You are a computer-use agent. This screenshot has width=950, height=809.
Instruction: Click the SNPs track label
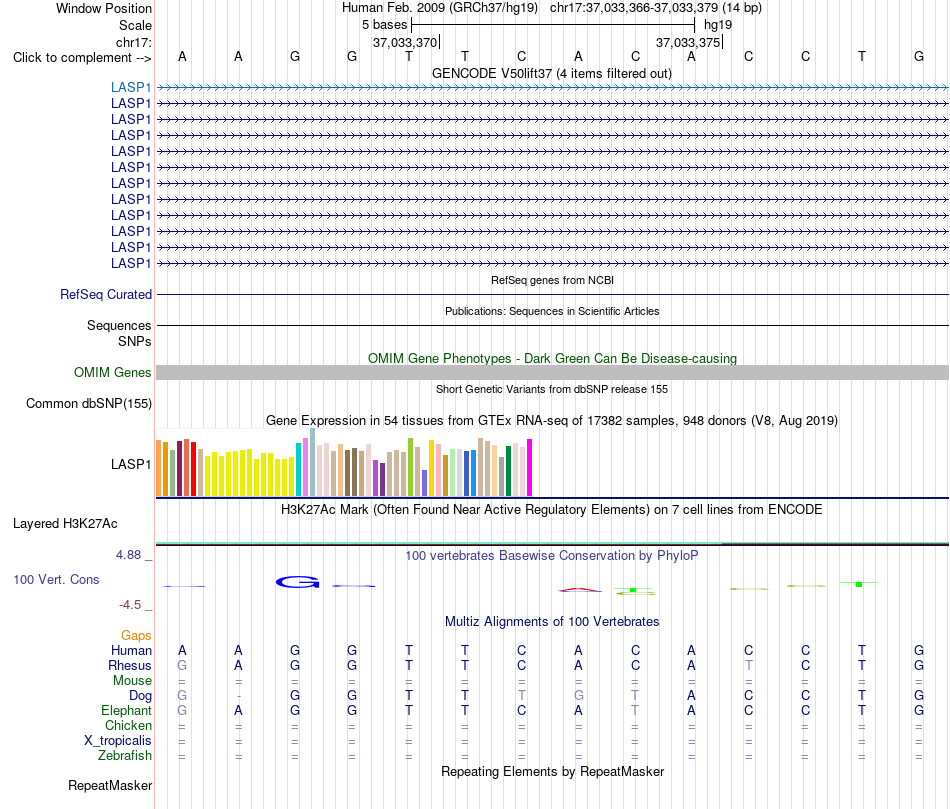pyautogui.click(x=135, y=341)
